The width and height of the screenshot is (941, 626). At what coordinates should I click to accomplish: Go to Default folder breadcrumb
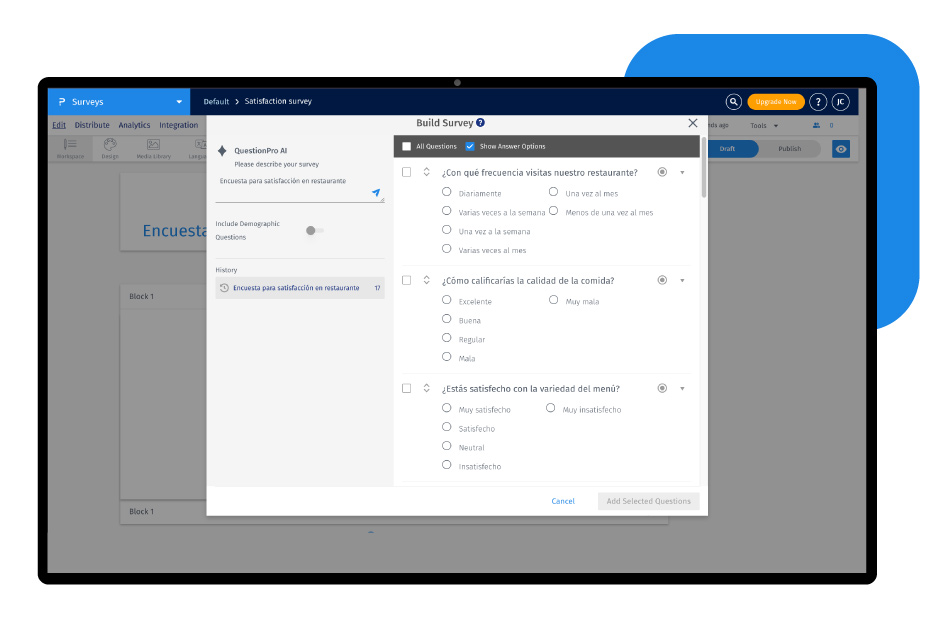pos(216,101)
